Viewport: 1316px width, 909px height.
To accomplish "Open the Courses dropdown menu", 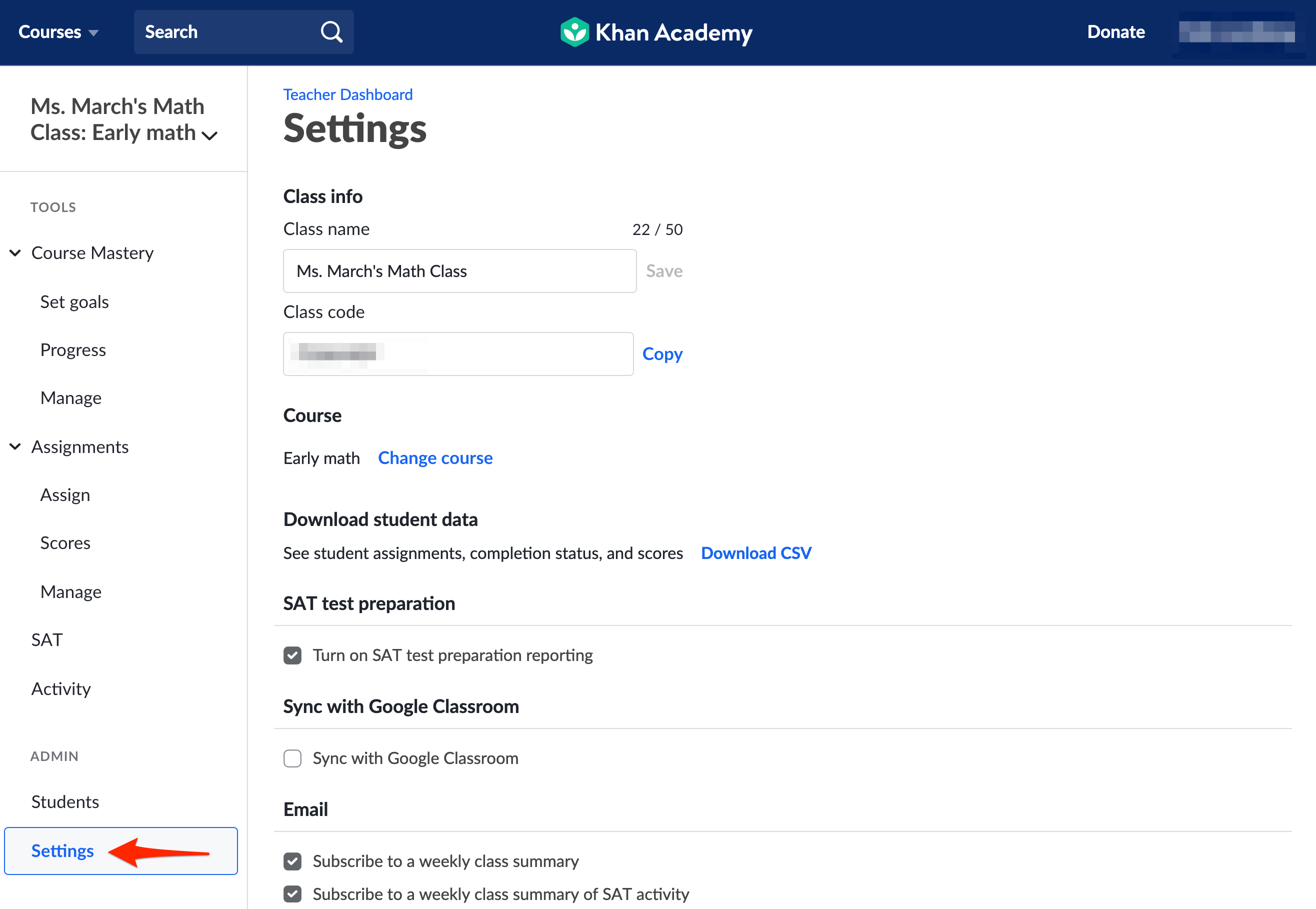I will tap(58, 32).
